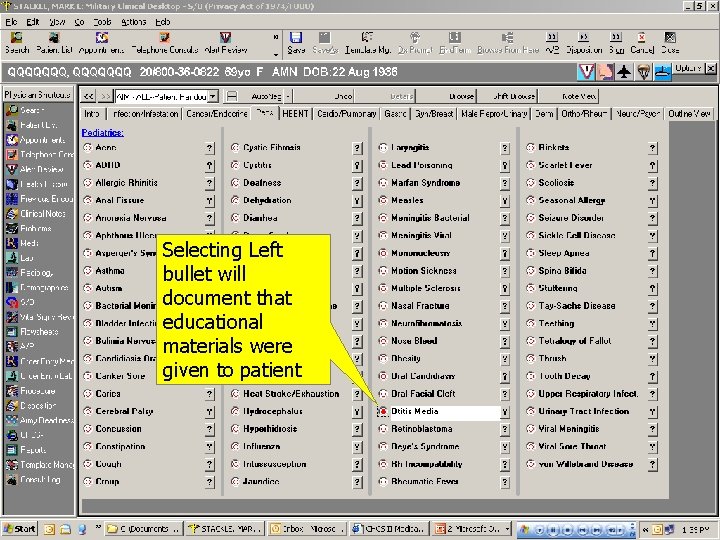720x540 pixels.
Task: Click the red triangle alert icon in banner
Action: point(586,72)
